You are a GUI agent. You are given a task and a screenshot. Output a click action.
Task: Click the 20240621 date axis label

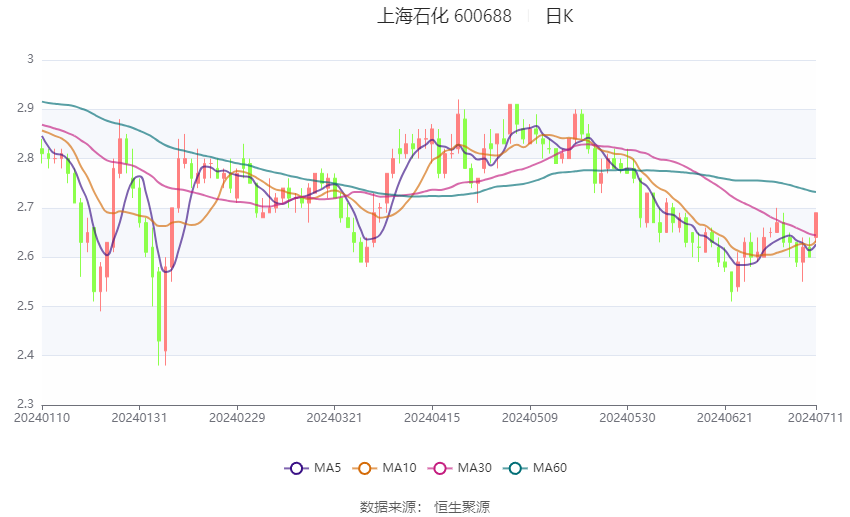click(x=725, y=418)
